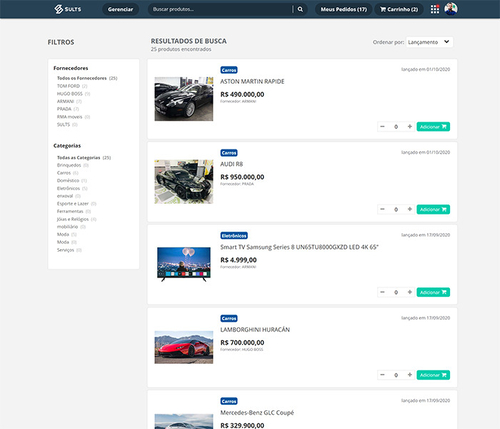This screenshot has width=500, height=429.
Task: Filter by category Doméstico
Action: coord(72,180)
